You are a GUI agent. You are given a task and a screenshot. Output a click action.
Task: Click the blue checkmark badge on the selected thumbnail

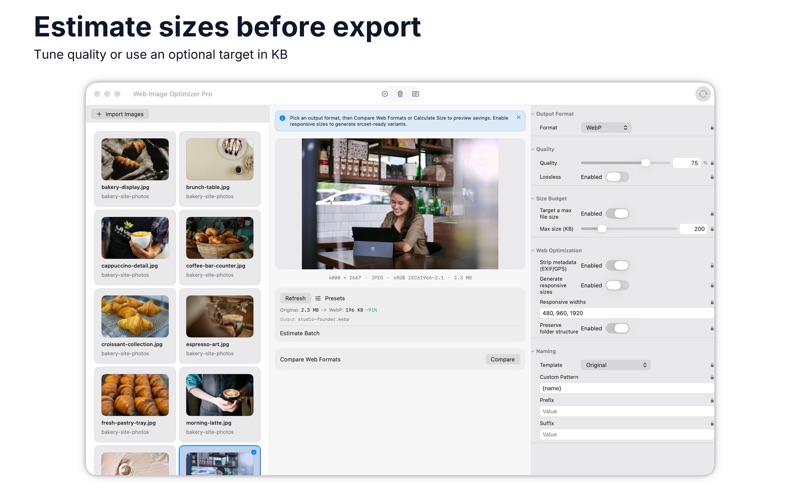(254, 453)
